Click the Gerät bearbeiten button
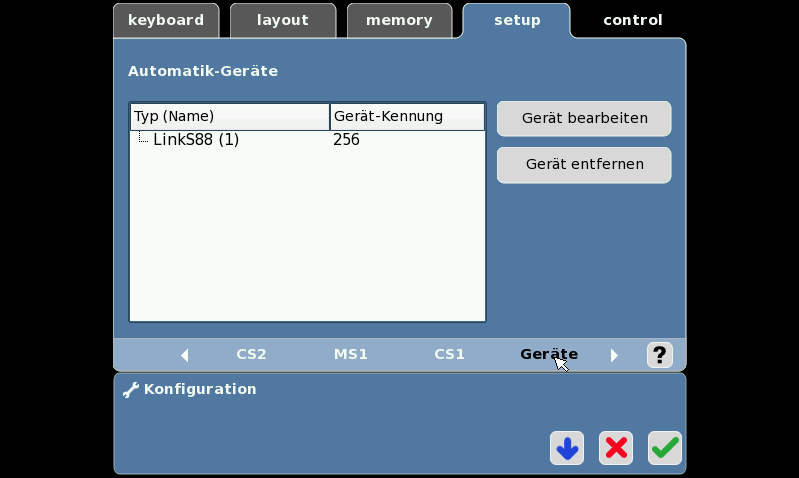 click(x=584, y=118)
